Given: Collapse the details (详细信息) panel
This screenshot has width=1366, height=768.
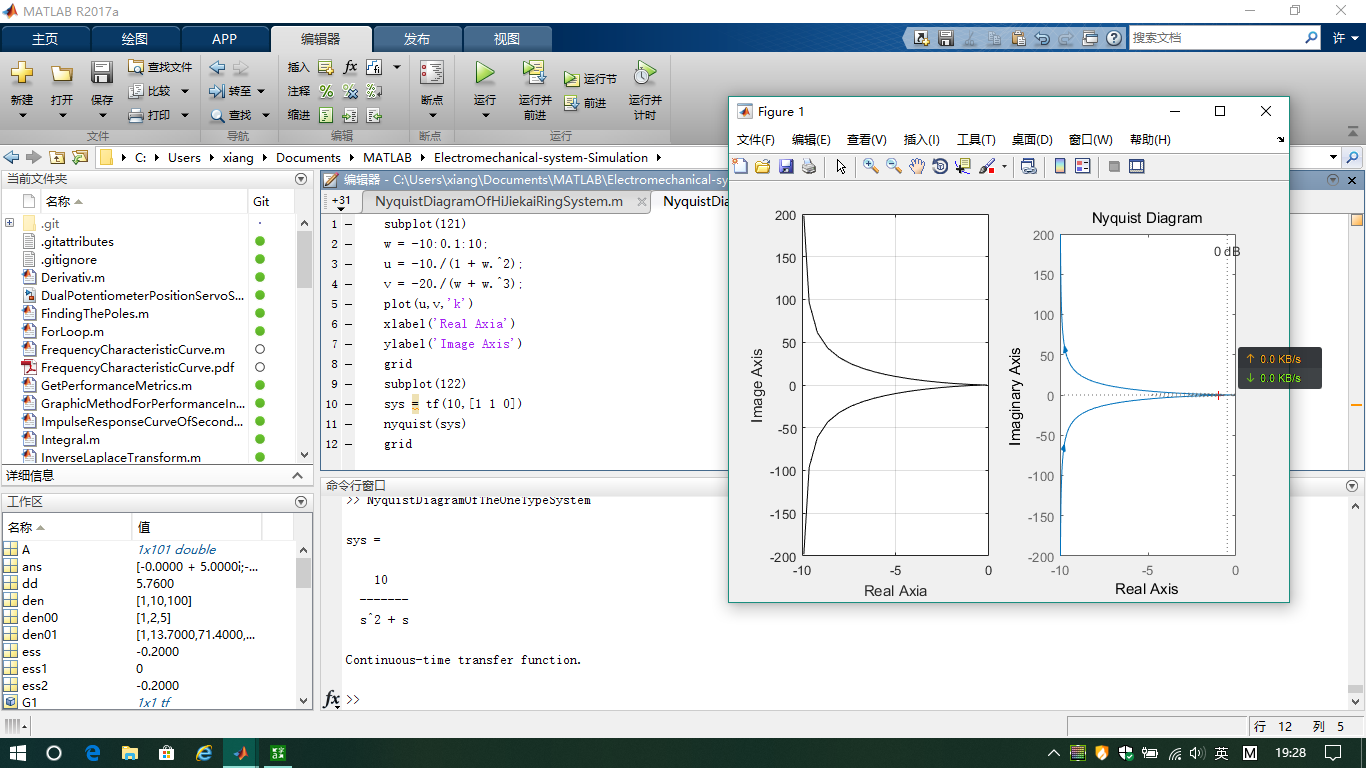Looking at the screenshot, I should (297, 476).
